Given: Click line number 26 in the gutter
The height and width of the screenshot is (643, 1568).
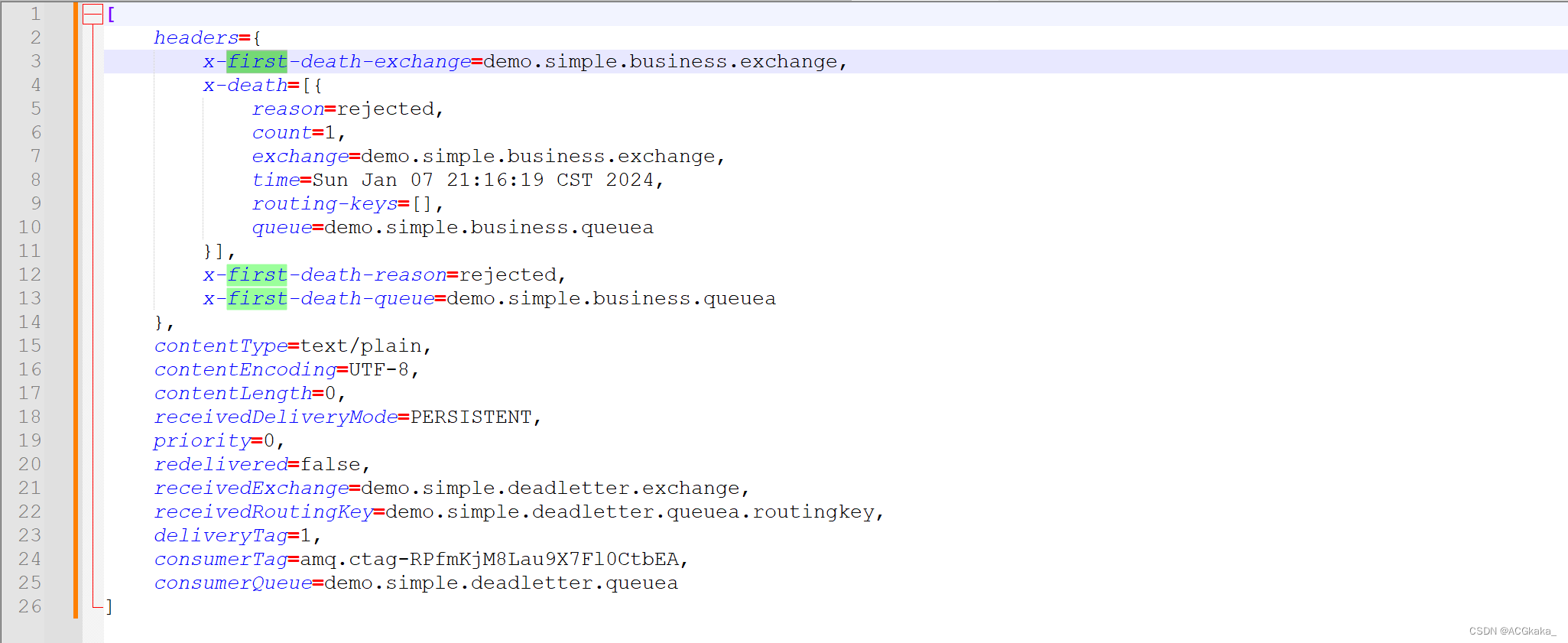Looking at the screenshot, I should pos(30,606).
